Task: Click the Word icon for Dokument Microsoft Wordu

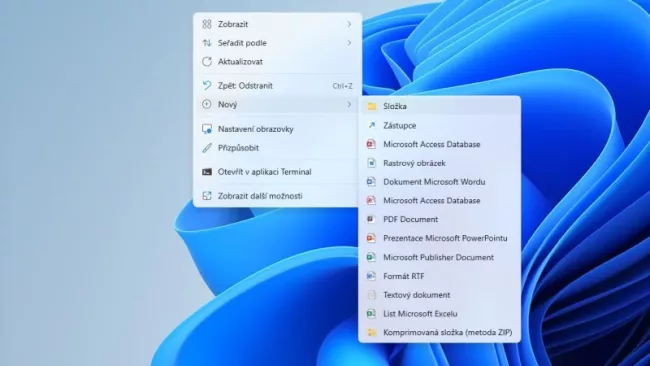Action: point(371,182)
